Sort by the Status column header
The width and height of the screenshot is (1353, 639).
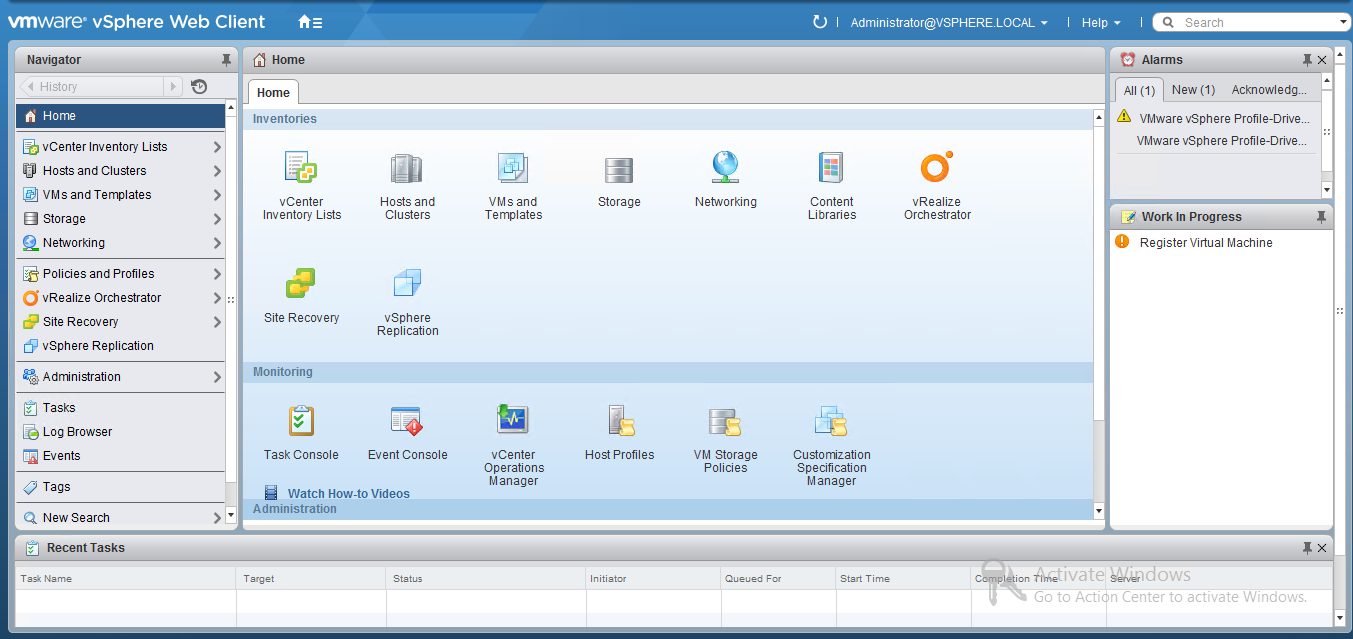point(486,578)
